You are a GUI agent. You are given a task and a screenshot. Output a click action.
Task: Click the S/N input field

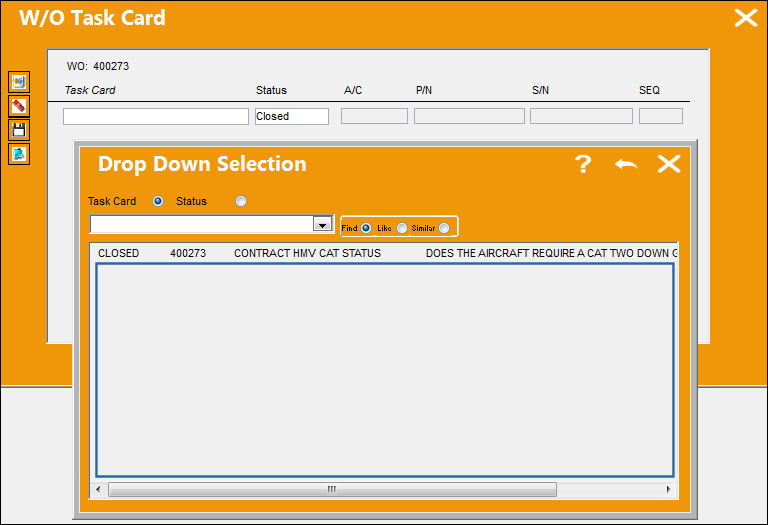[581, 116]
